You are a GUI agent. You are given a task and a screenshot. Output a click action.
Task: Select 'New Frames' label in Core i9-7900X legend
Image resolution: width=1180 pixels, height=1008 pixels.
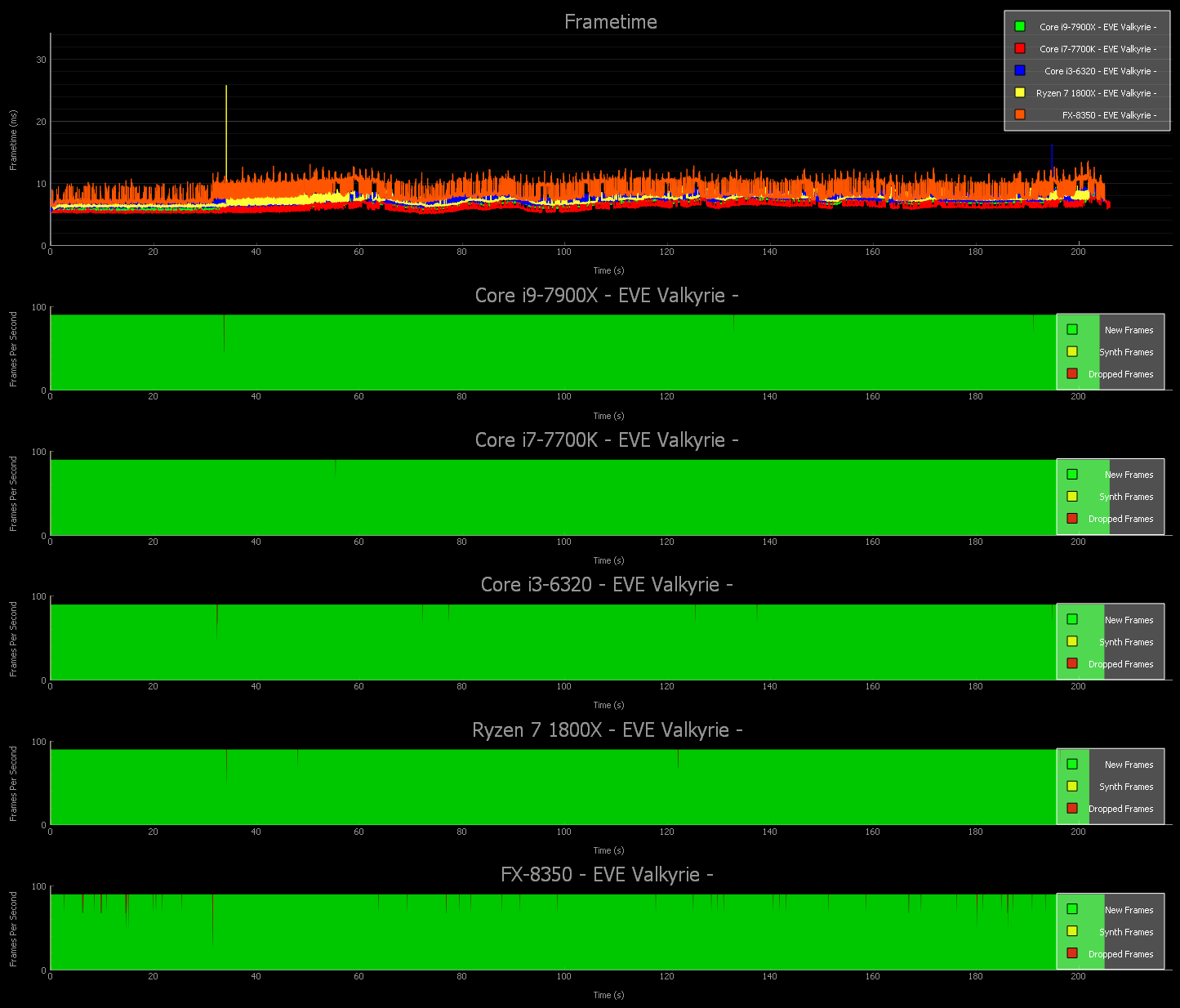[x=1129, y=330]
